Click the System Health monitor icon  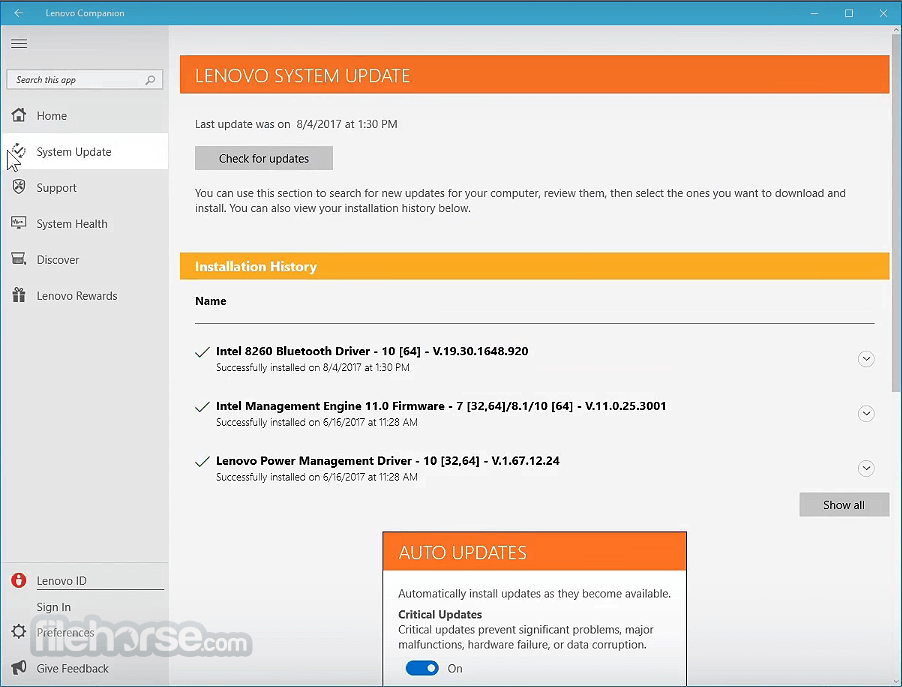pos(19,223)
